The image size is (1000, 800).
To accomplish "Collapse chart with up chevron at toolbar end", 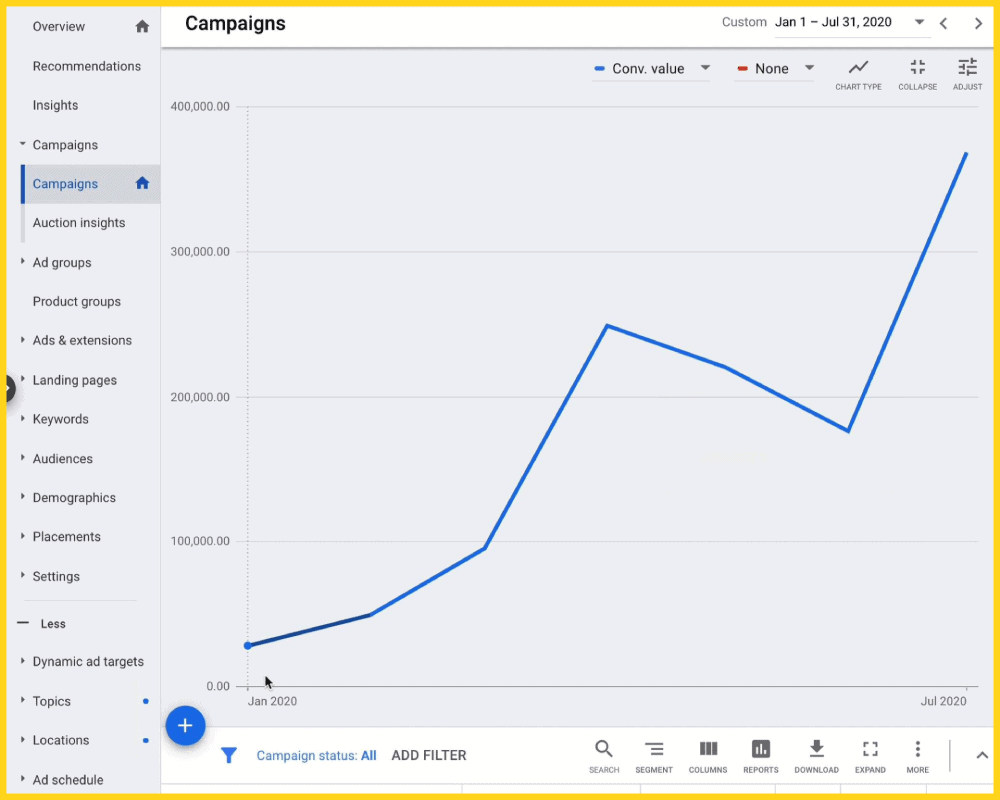I will tap(982, 755).
